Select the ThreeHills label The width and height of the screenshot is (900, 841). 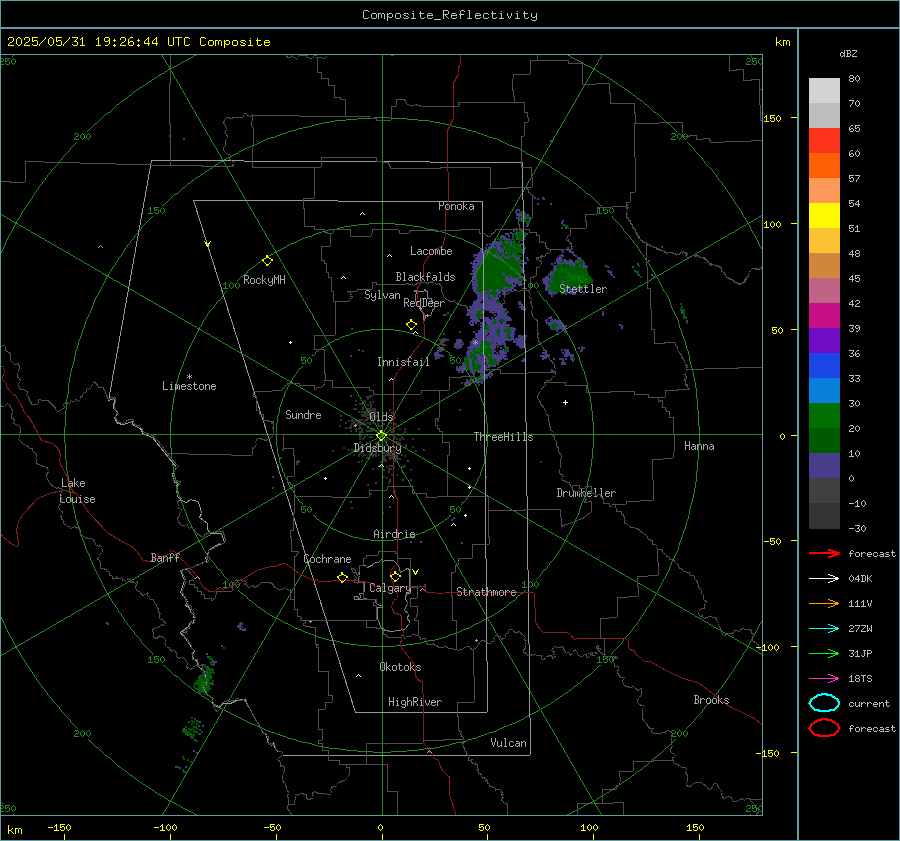point(503,437)
